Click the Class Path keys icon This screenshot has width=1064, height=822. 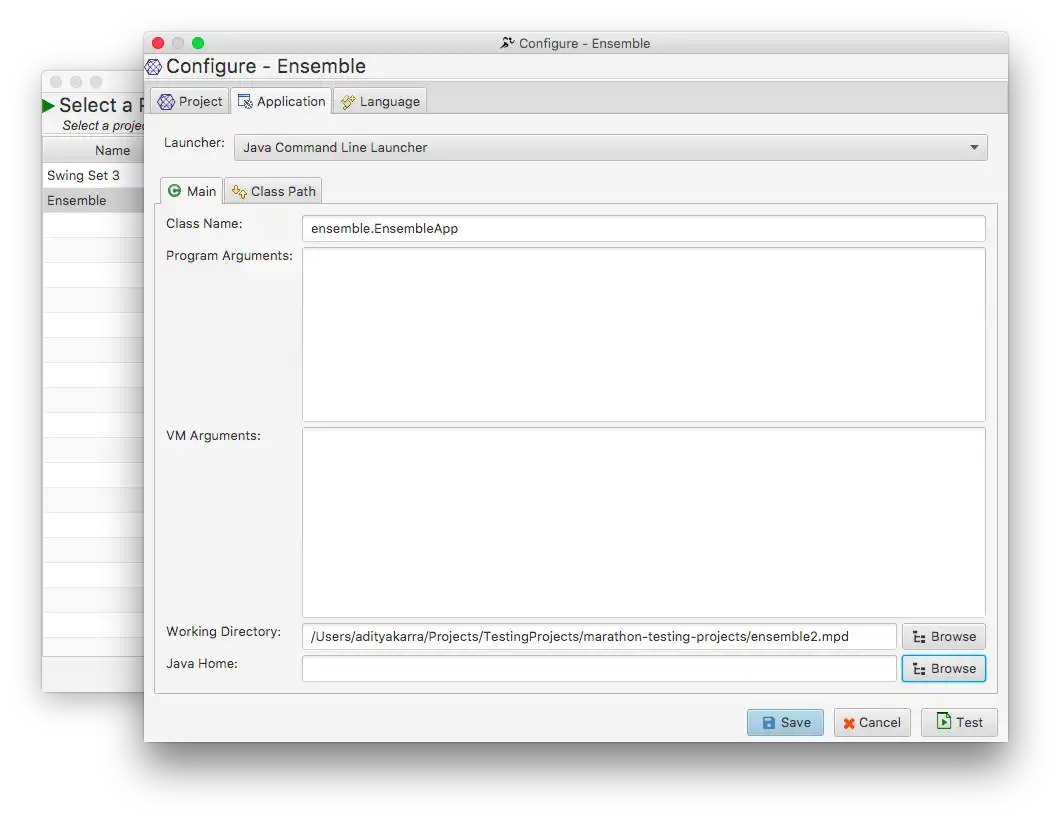[x=239, y=191]
